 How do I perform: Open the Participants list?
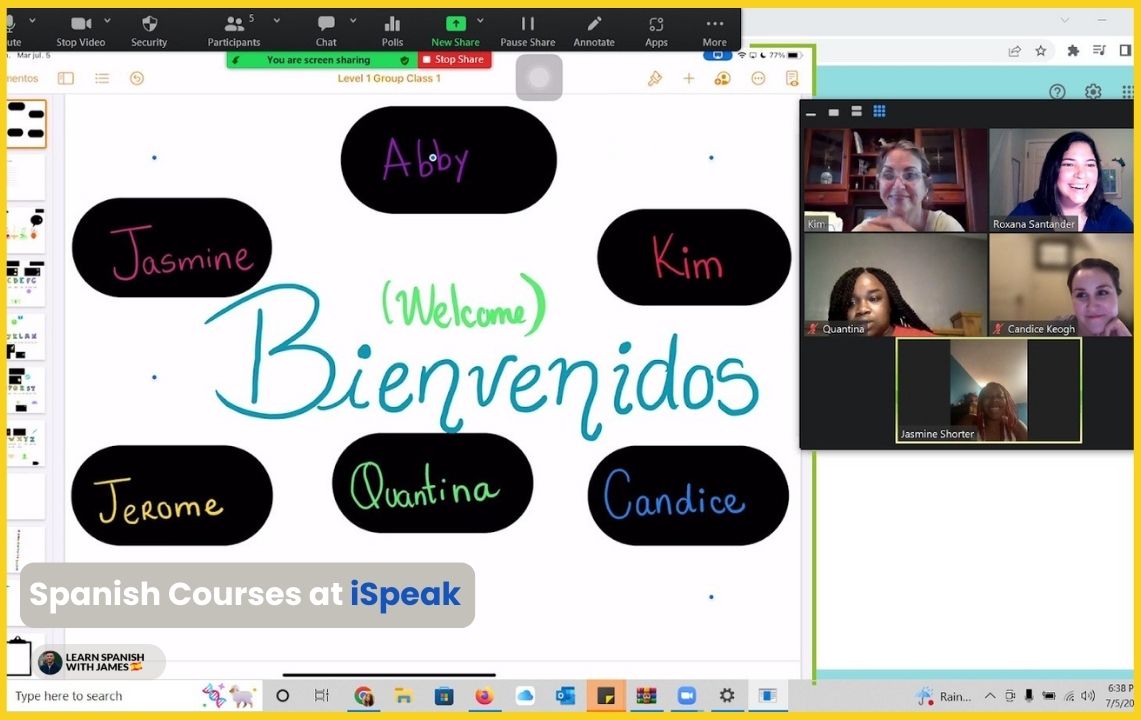coord(234,29)
